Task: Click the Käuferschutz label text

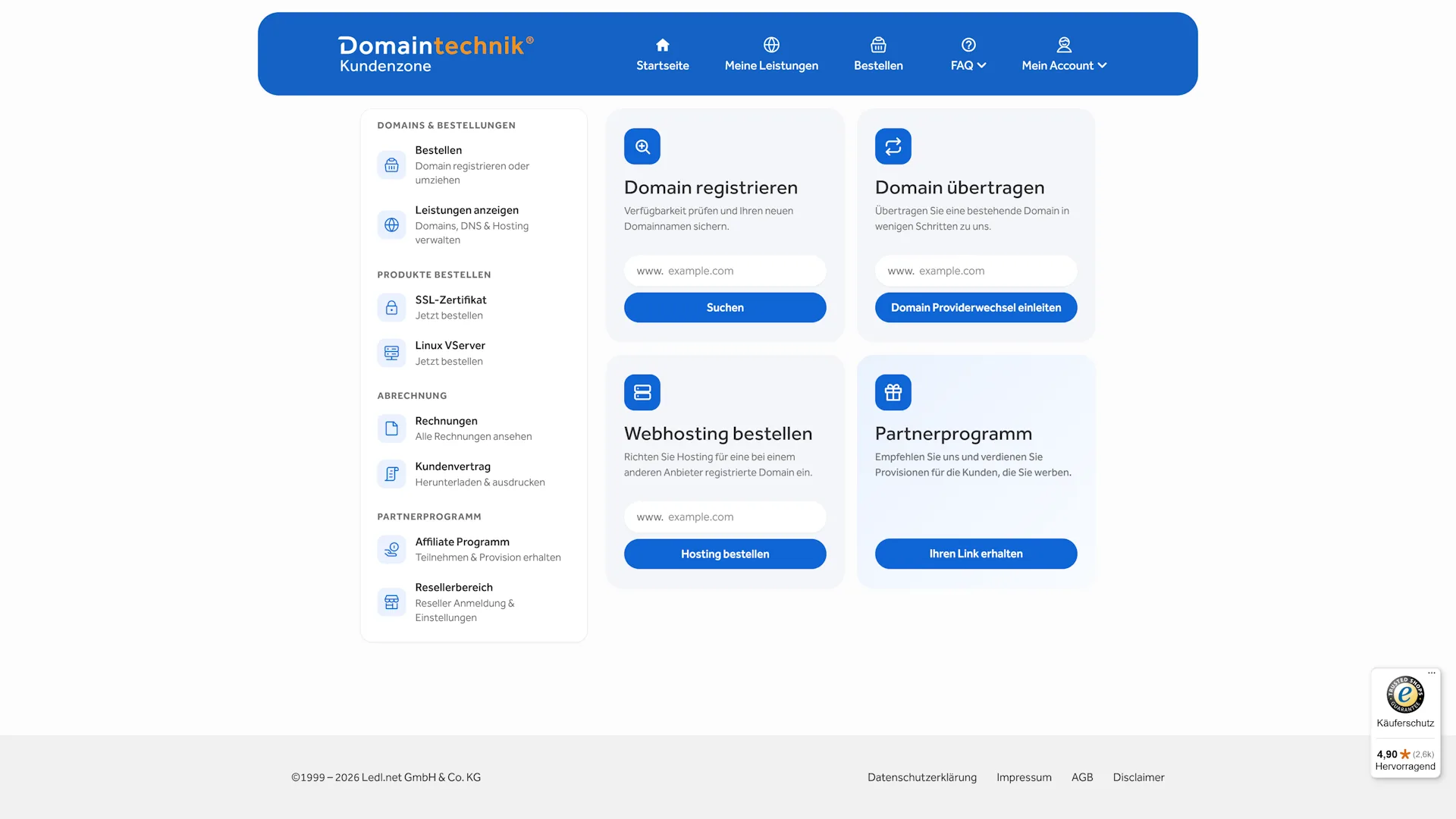Action: 1405,723
